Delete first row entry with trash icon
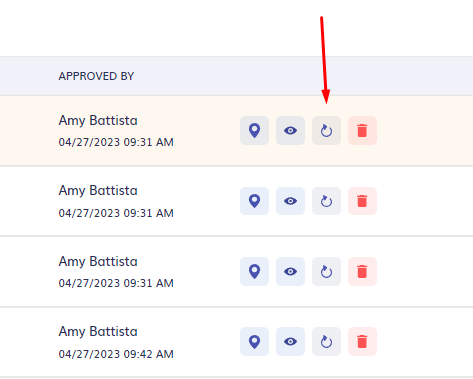This screenshot has height=379, width=473. pos(362,130)
